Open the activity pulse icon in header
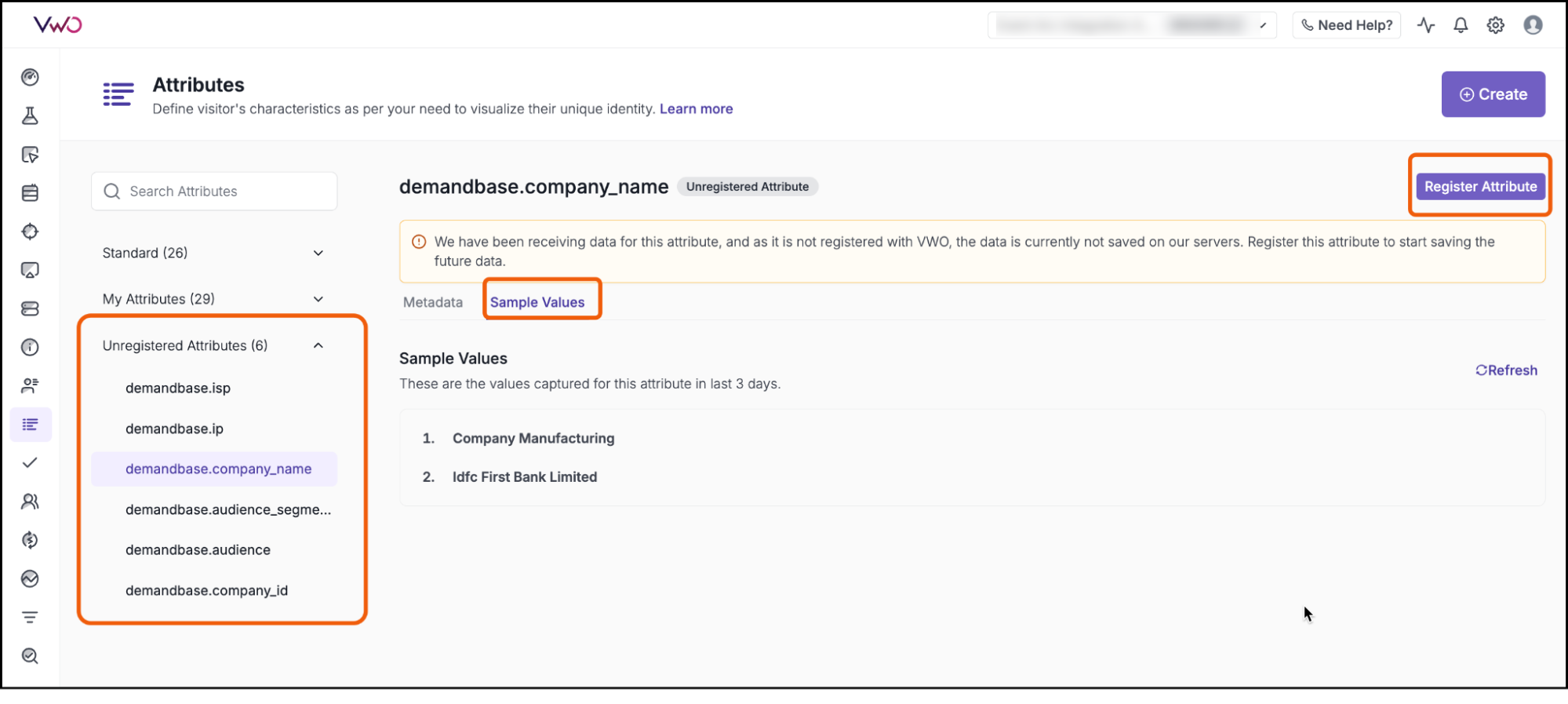Viewport: 1568px width, 704px height. click(1426, 25)
